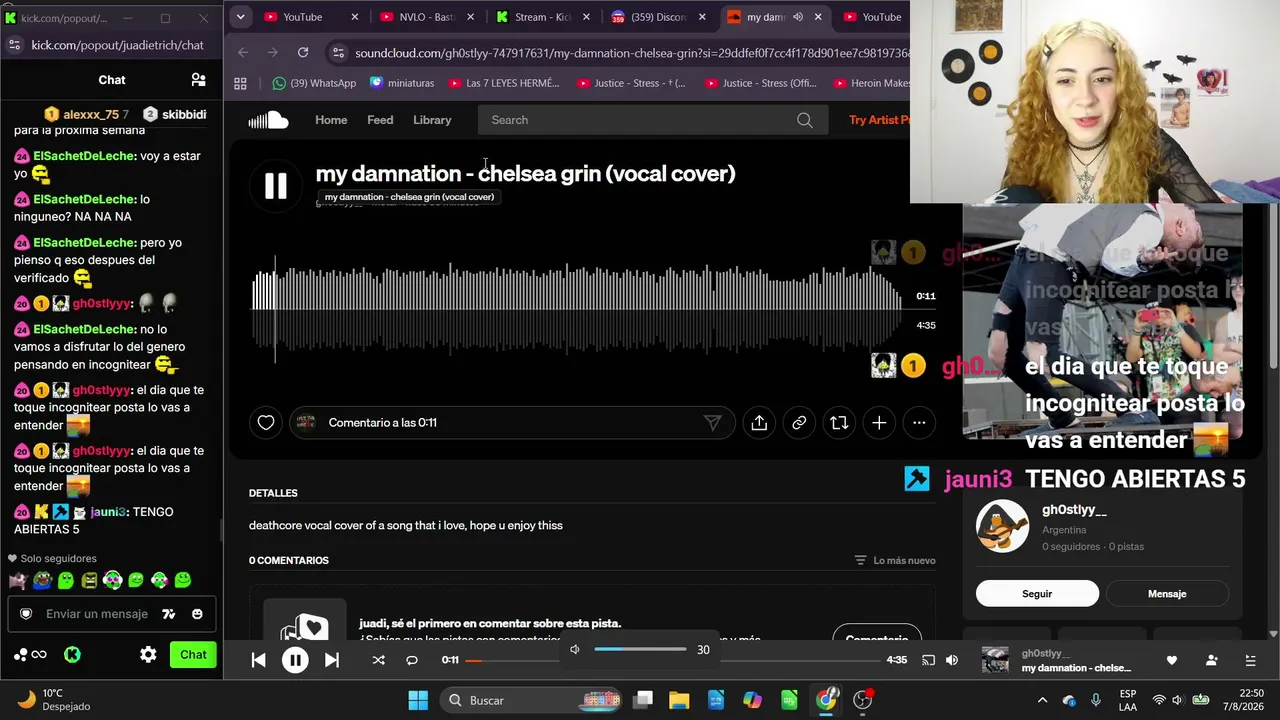Open the miniaturas bookmark

(x=402, y=83)
